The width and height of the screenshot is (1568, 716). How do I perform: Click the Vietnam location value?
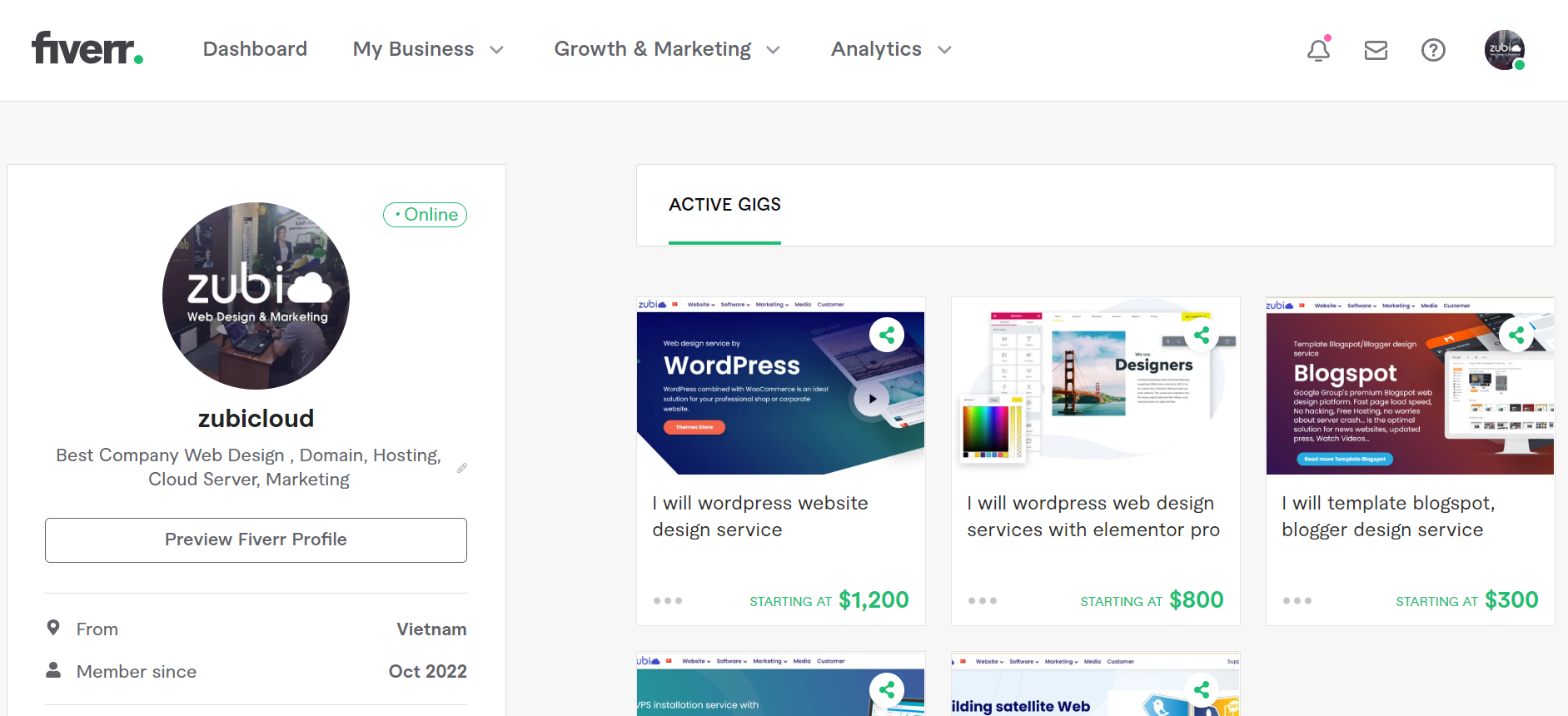coord(431,629)
